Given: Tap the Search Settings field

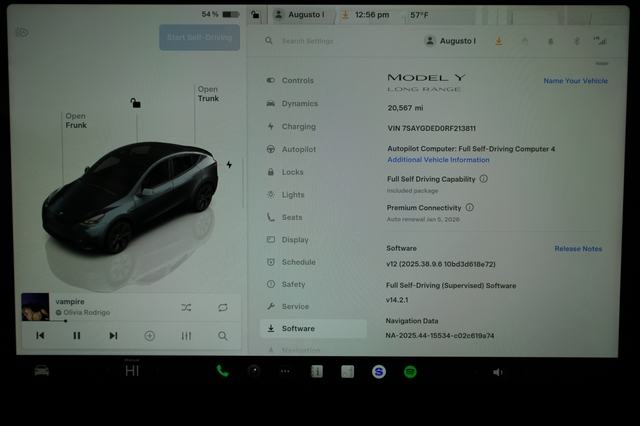Looking at the screenshot, I should coord(307,41).
